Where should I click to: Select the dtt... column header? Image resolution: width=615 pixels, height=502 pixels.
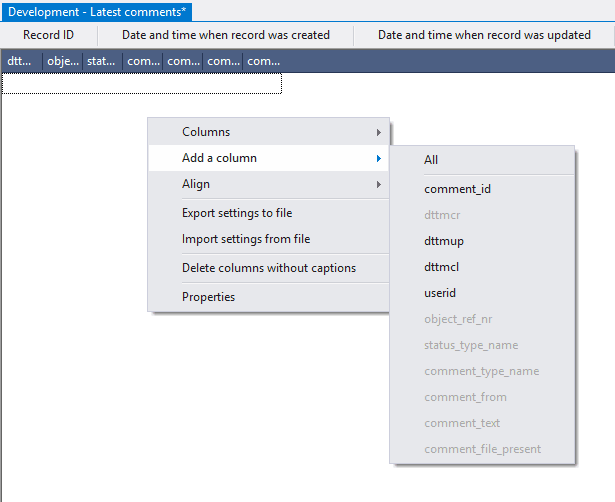[20, 61]
